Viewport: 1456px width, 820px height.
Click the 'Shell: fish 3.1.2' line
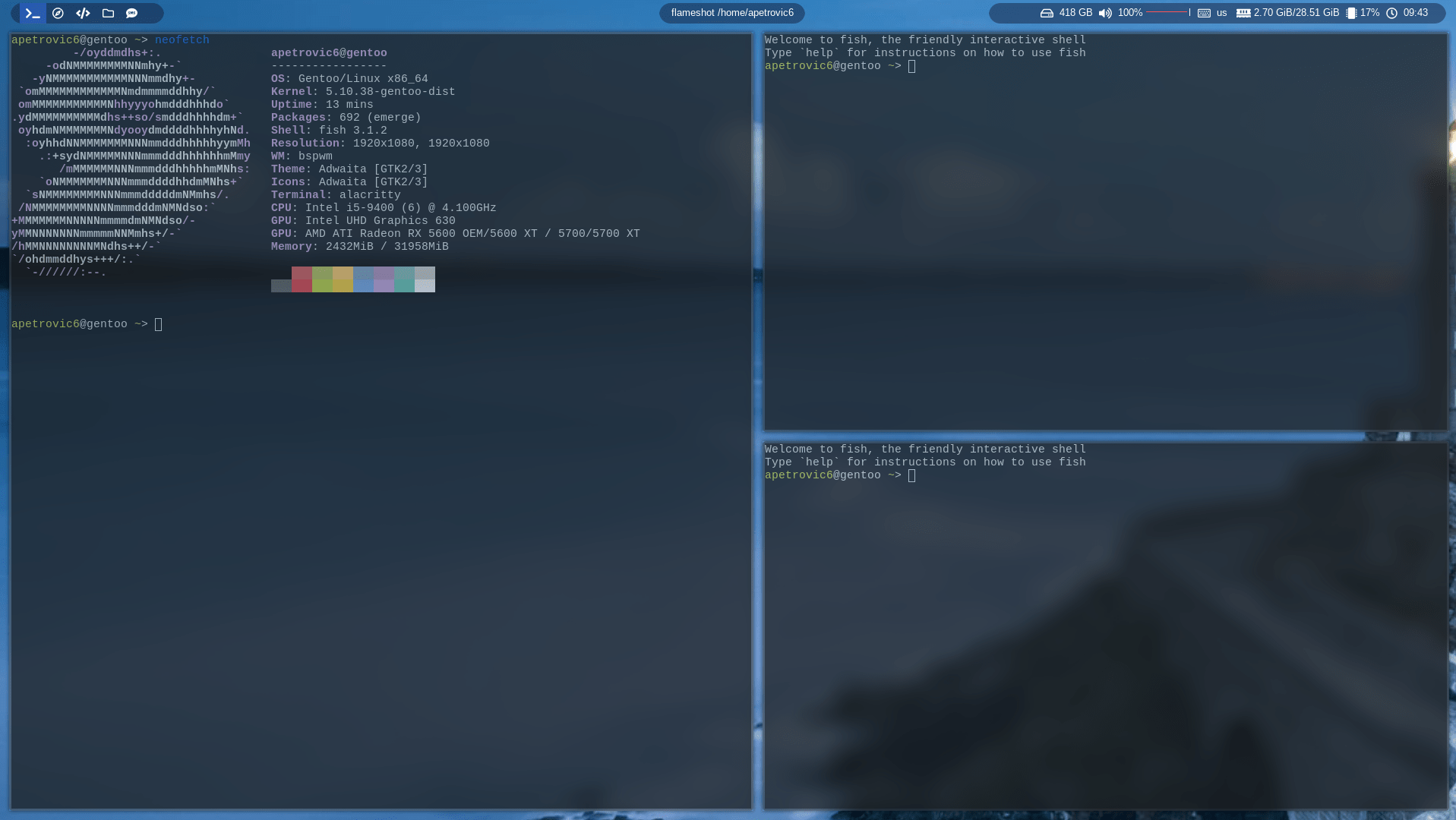click(x=329, y=131)
